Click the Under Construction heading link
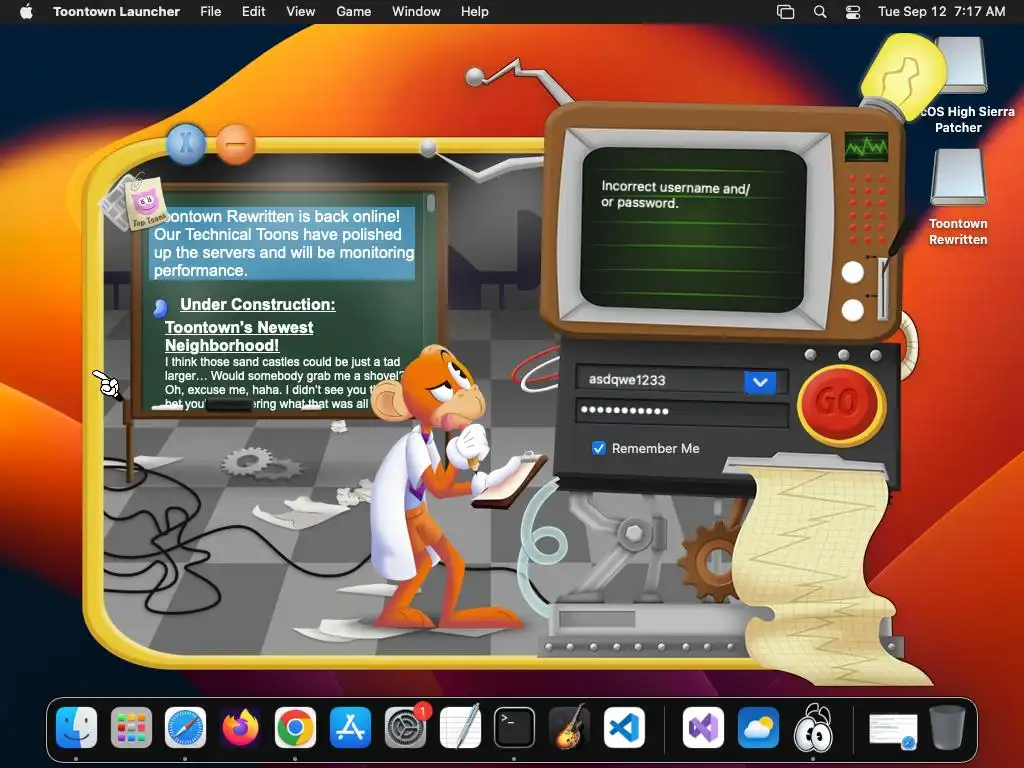The width and height of the screenshot is (1024, 768). coord(257,304)
